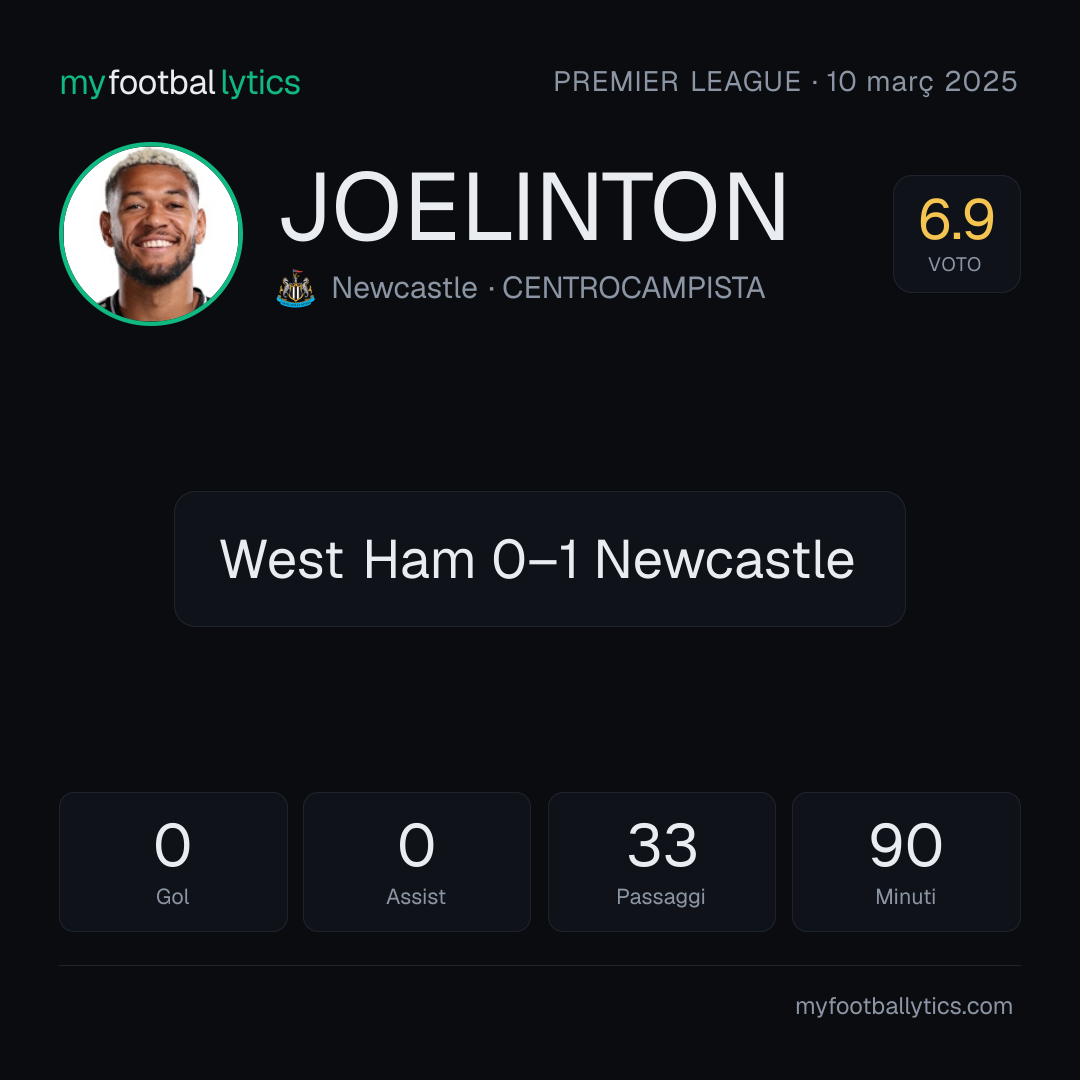Click the 33 Passaggi stat card
Viewport: 1080px width, 1080px height.
[661, 862]
